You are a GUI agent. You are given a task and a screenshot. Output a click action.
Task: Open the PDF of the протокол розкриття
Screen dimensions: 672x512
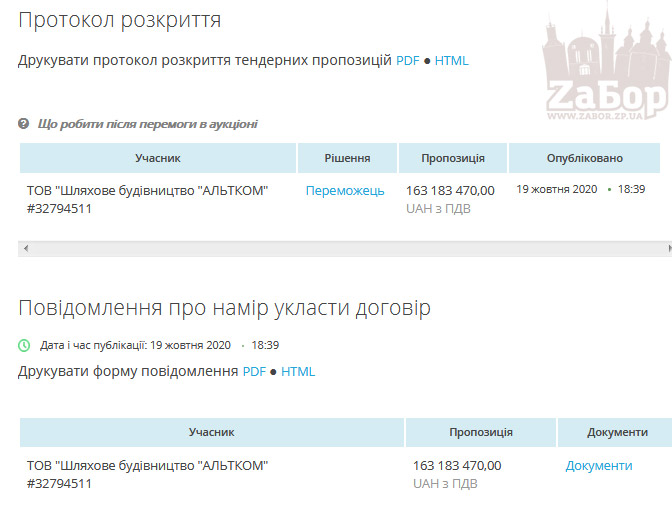(x=408, y=60)
